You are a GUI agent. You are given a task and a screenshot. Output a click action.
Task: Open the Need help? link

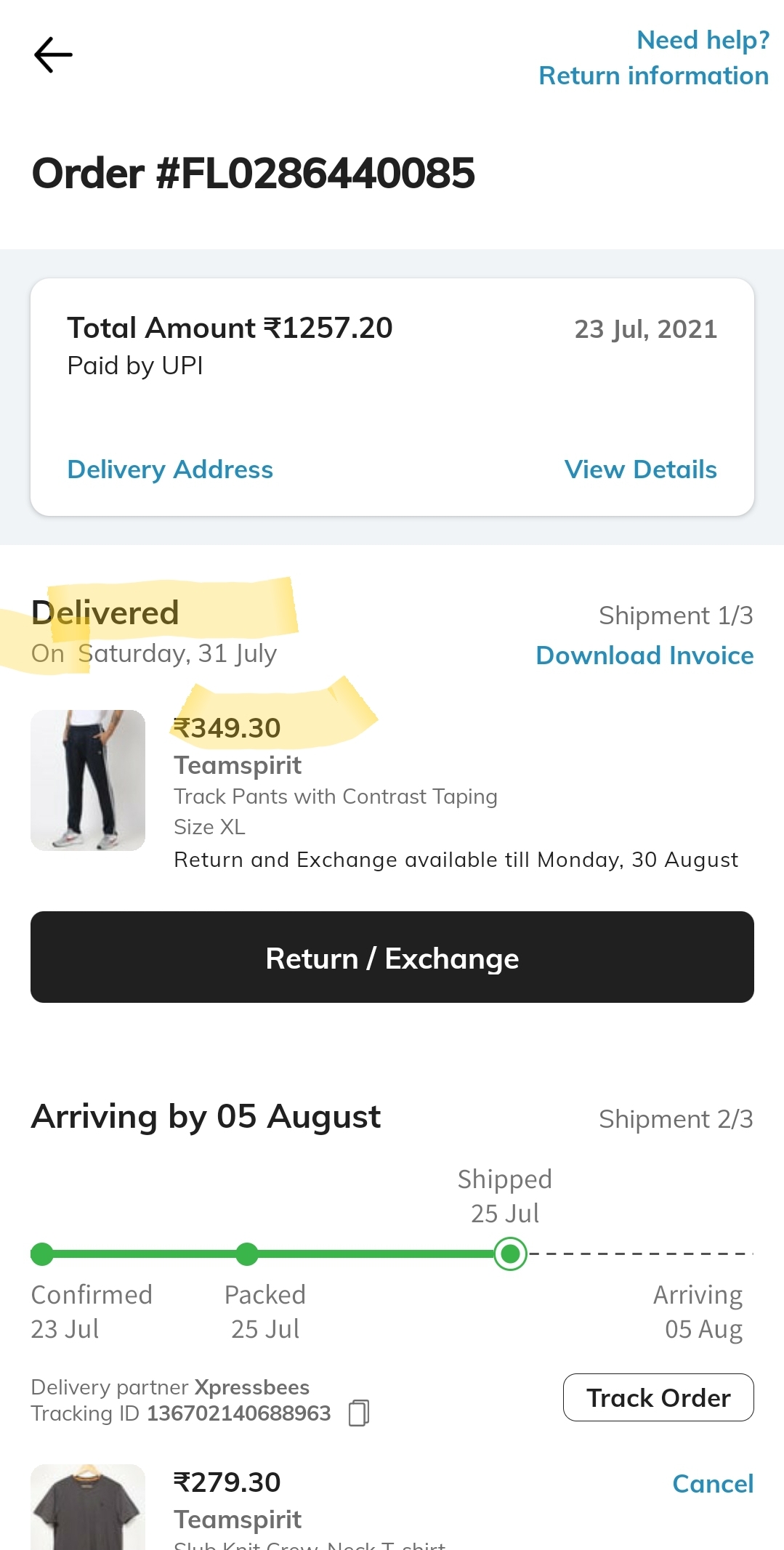[x=703, y=40]
